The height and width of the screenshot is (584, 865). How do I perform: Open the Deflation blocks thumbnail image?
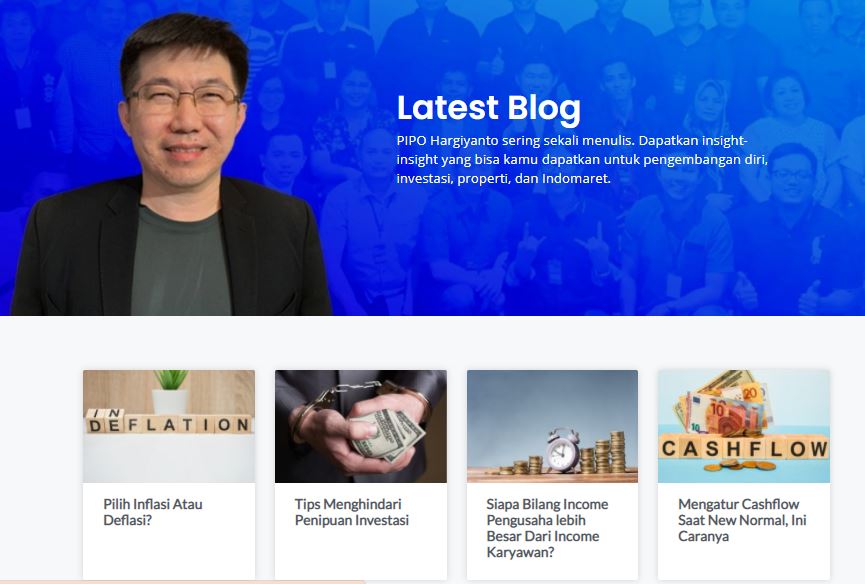[169, 426]
